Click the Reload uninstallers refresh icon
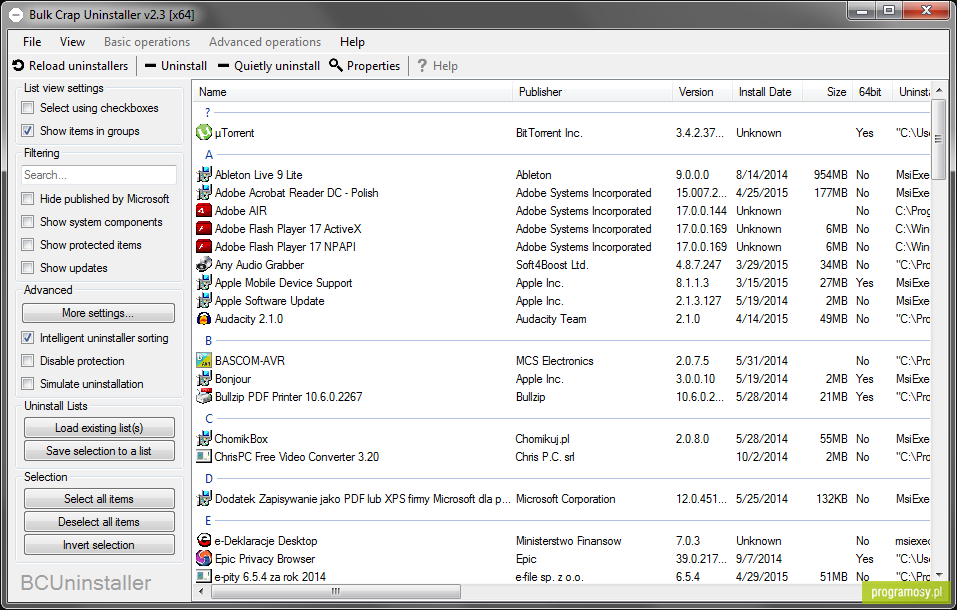This screenshot has width=957, height=610. (x=18, y=65)
